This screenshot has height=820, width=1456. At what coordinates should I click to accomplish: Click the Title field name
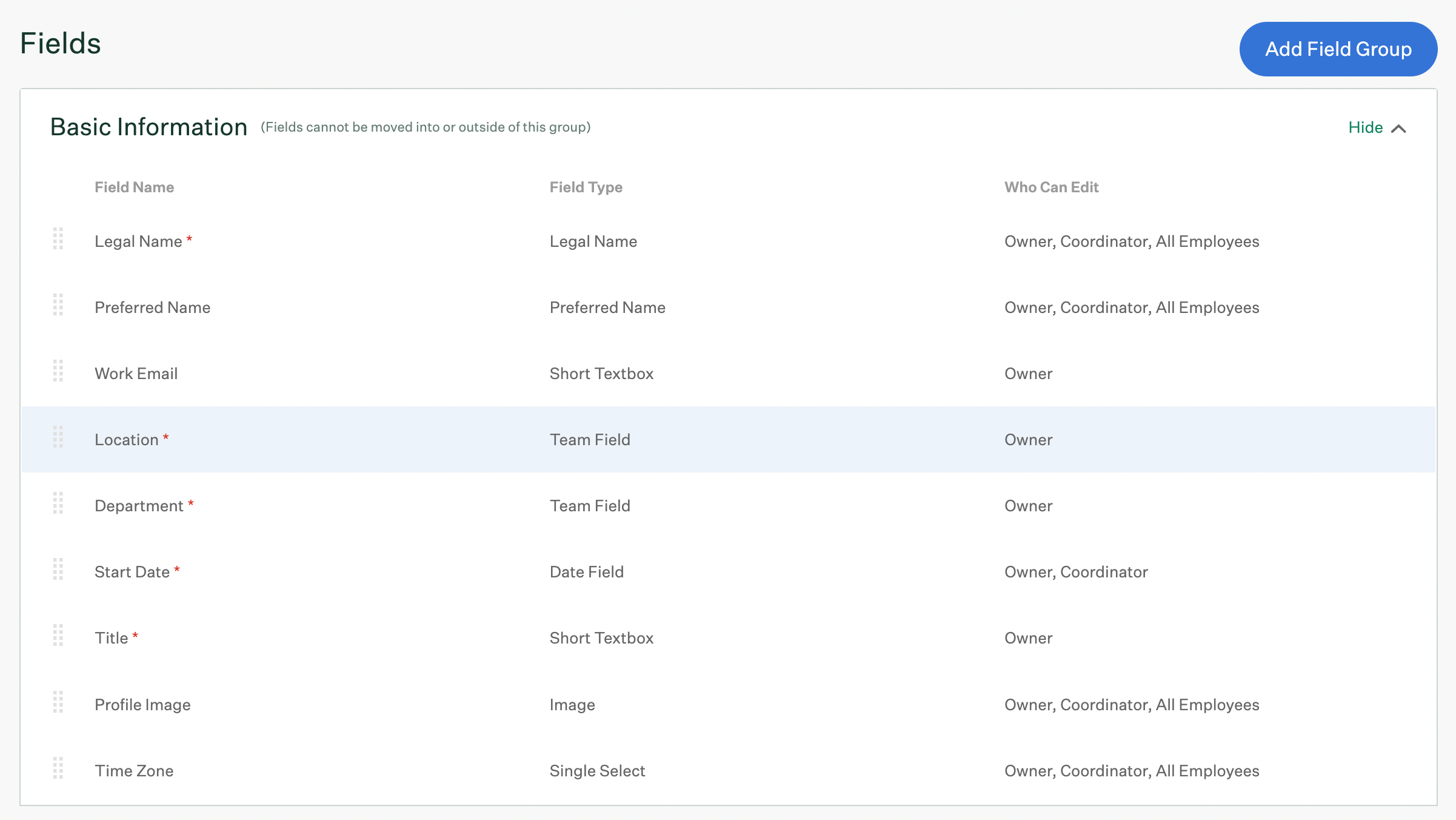tap(112, 638)
